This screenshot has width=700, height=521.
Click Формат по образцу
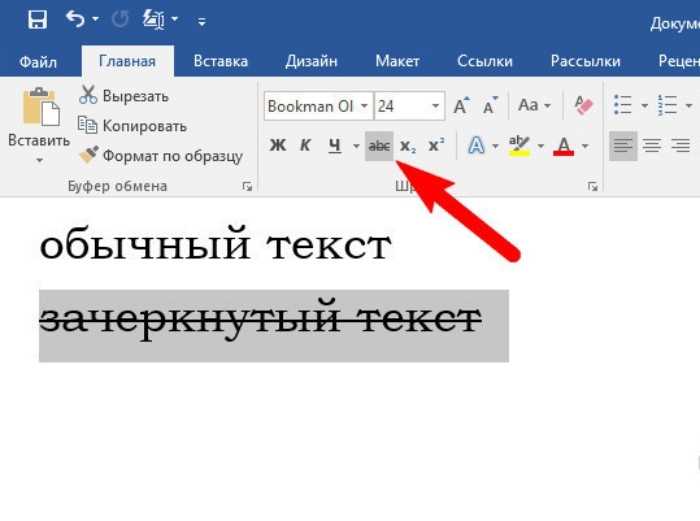(161, 155)
